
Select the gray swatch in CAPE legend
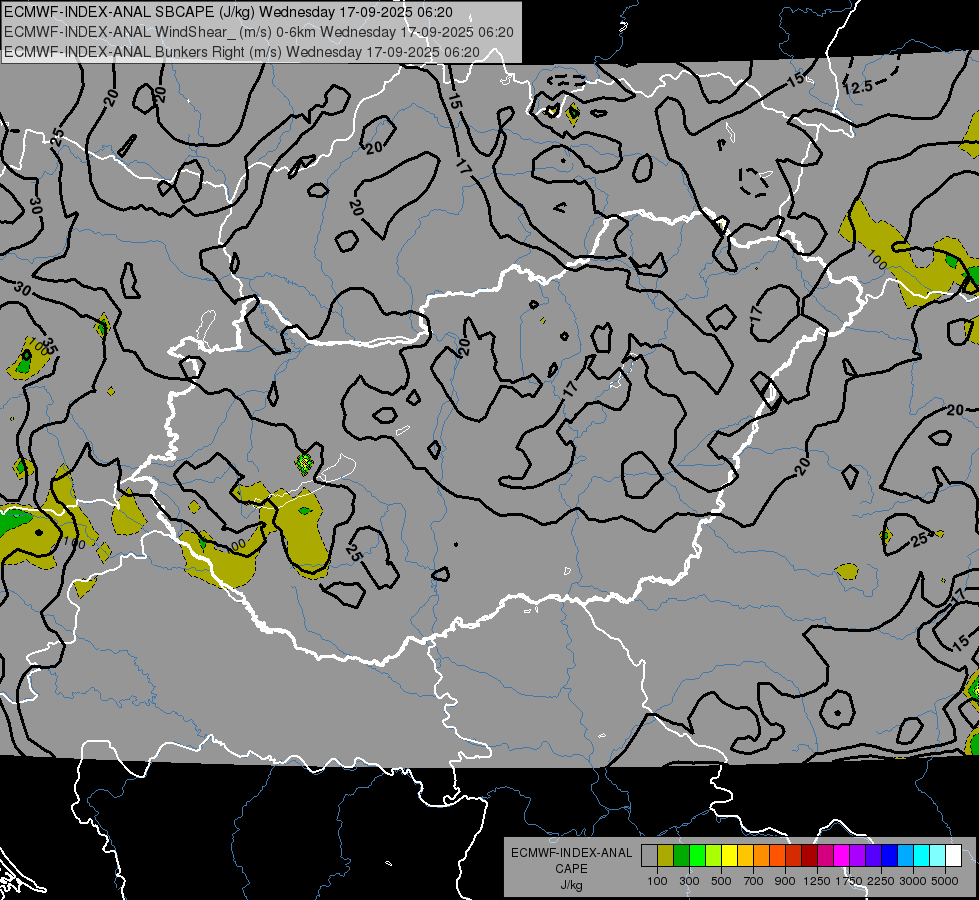pyautogui.click(x=649, y=856)
